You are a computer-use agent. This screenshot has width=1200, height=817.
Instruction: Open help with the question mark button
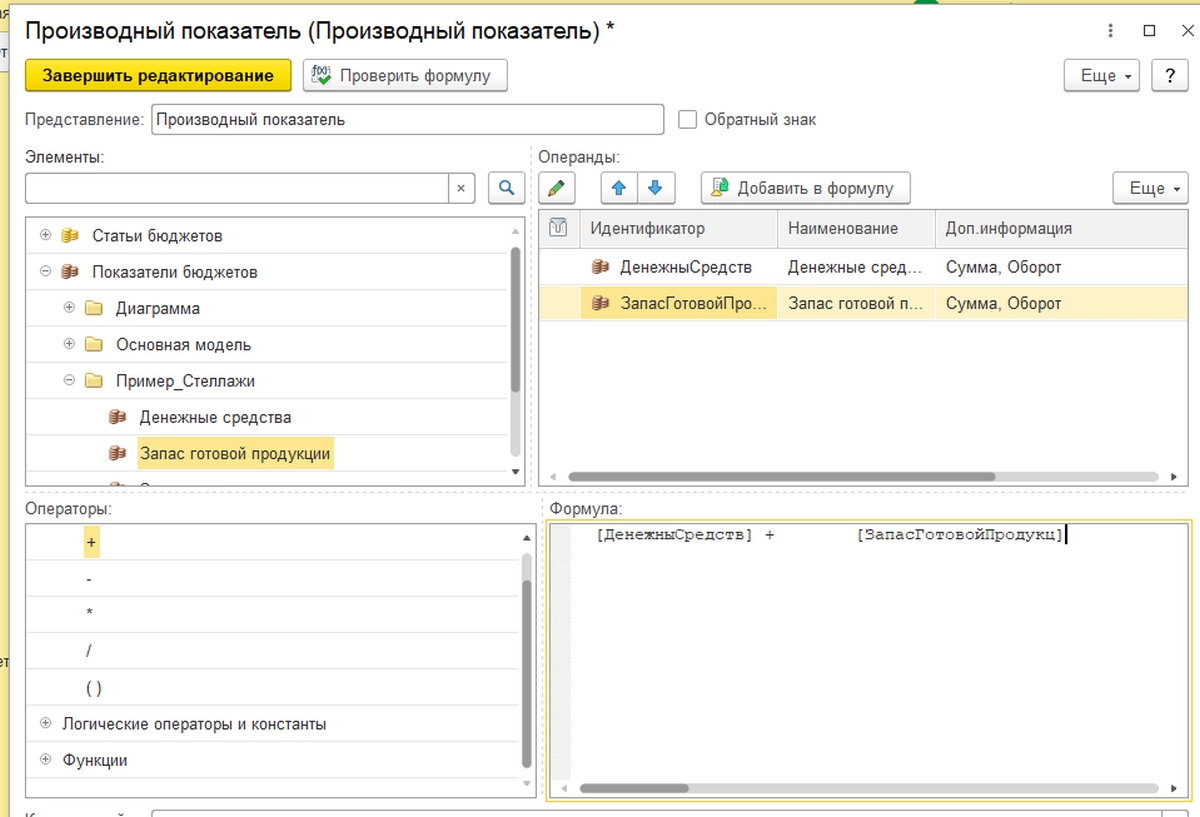[1169, 76]
